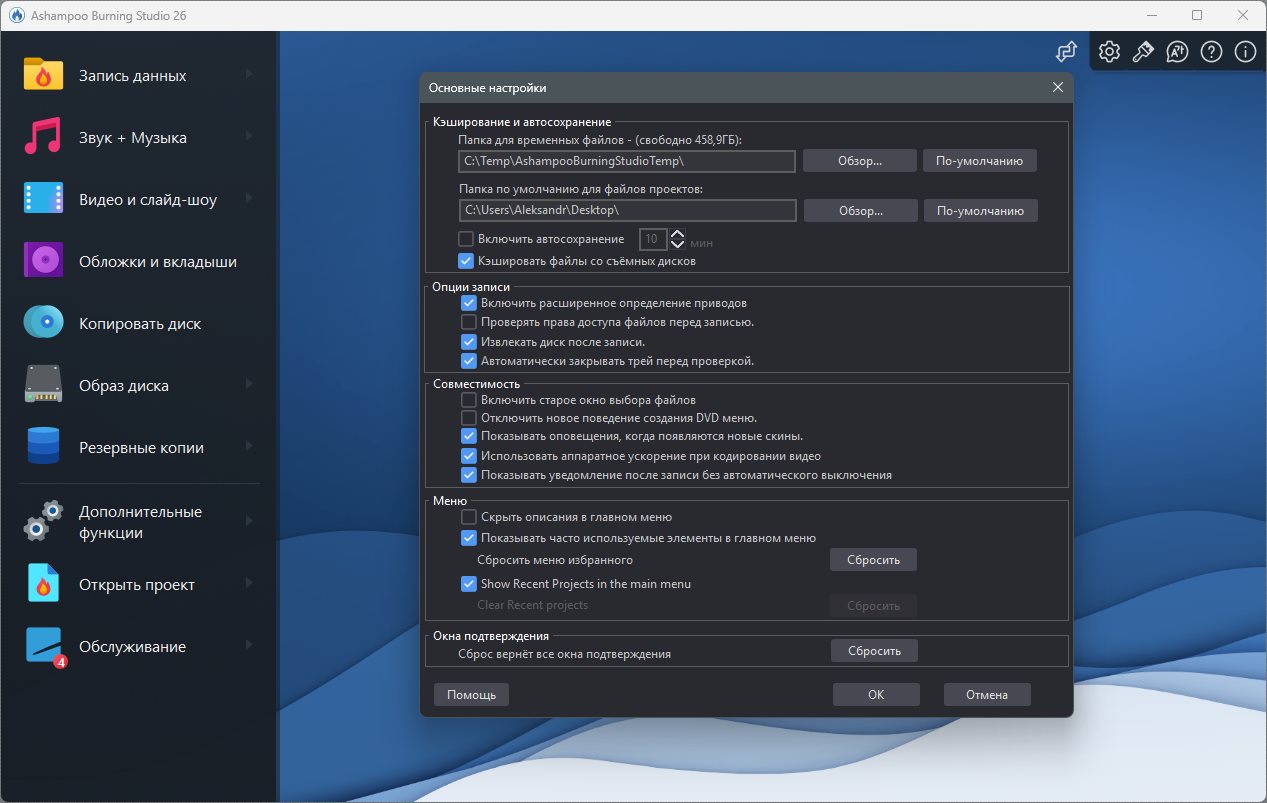Image resolution: width=1267 pixels, height=803 pixels.
Task: Open the settings gear icon in top toolbar
Action: click(1109, 52)
